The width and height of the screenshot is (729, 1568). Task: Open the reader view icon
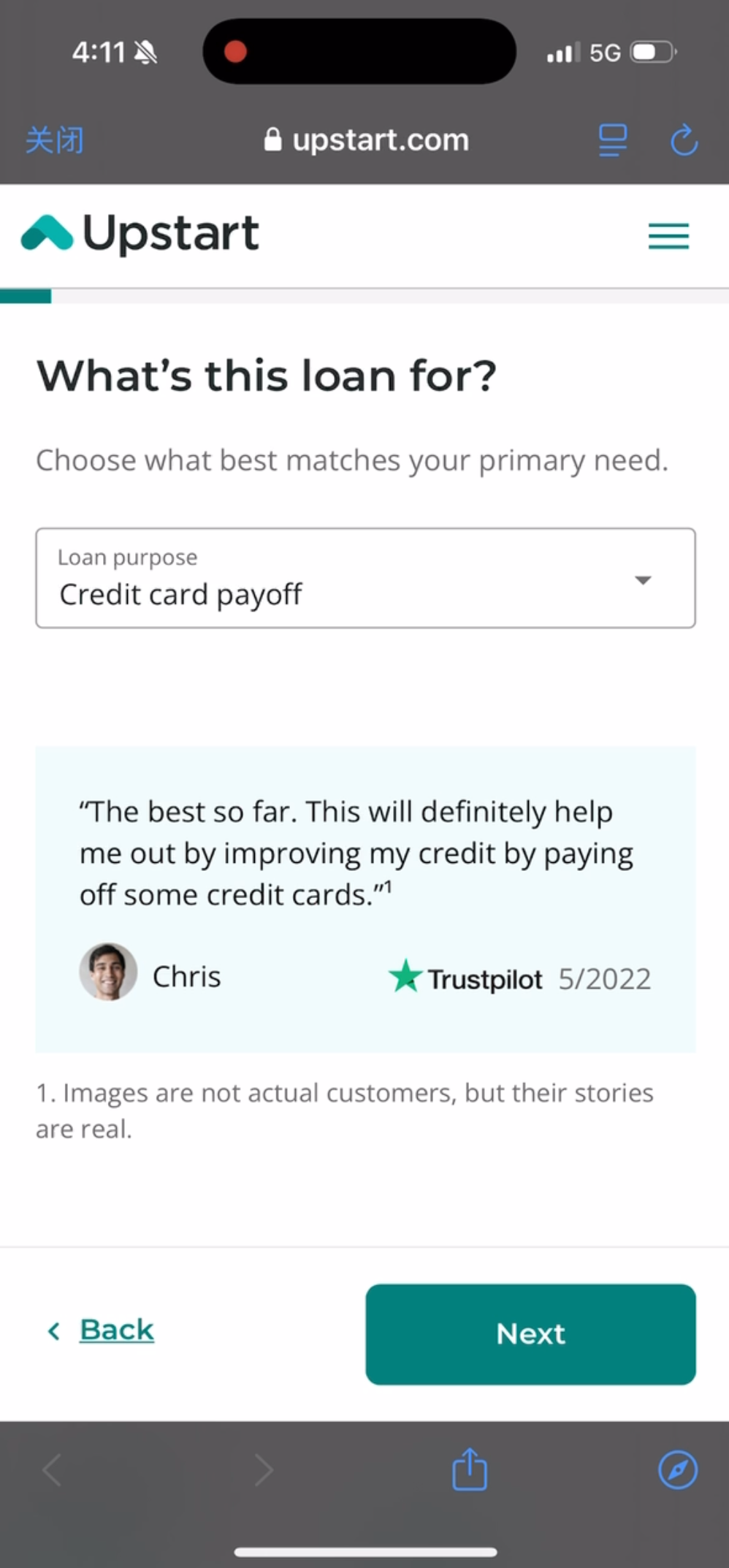click(612, 140)
